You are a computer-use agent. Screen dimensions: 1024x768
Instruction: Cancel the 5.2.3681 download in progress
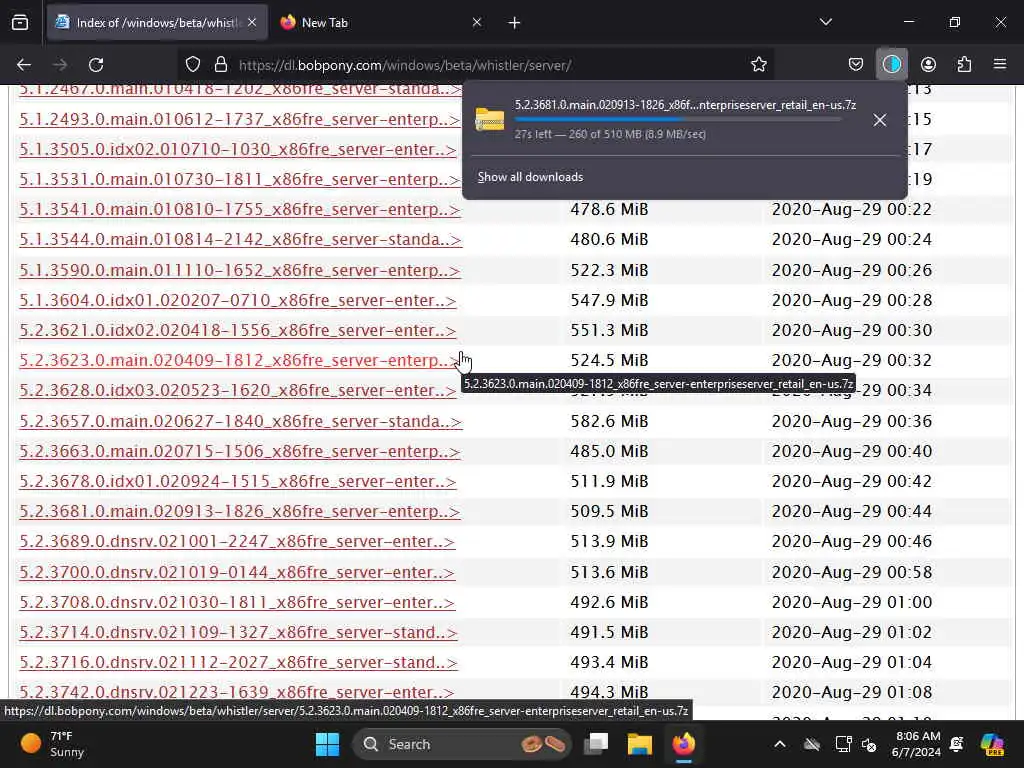click(x=880, y=120)
